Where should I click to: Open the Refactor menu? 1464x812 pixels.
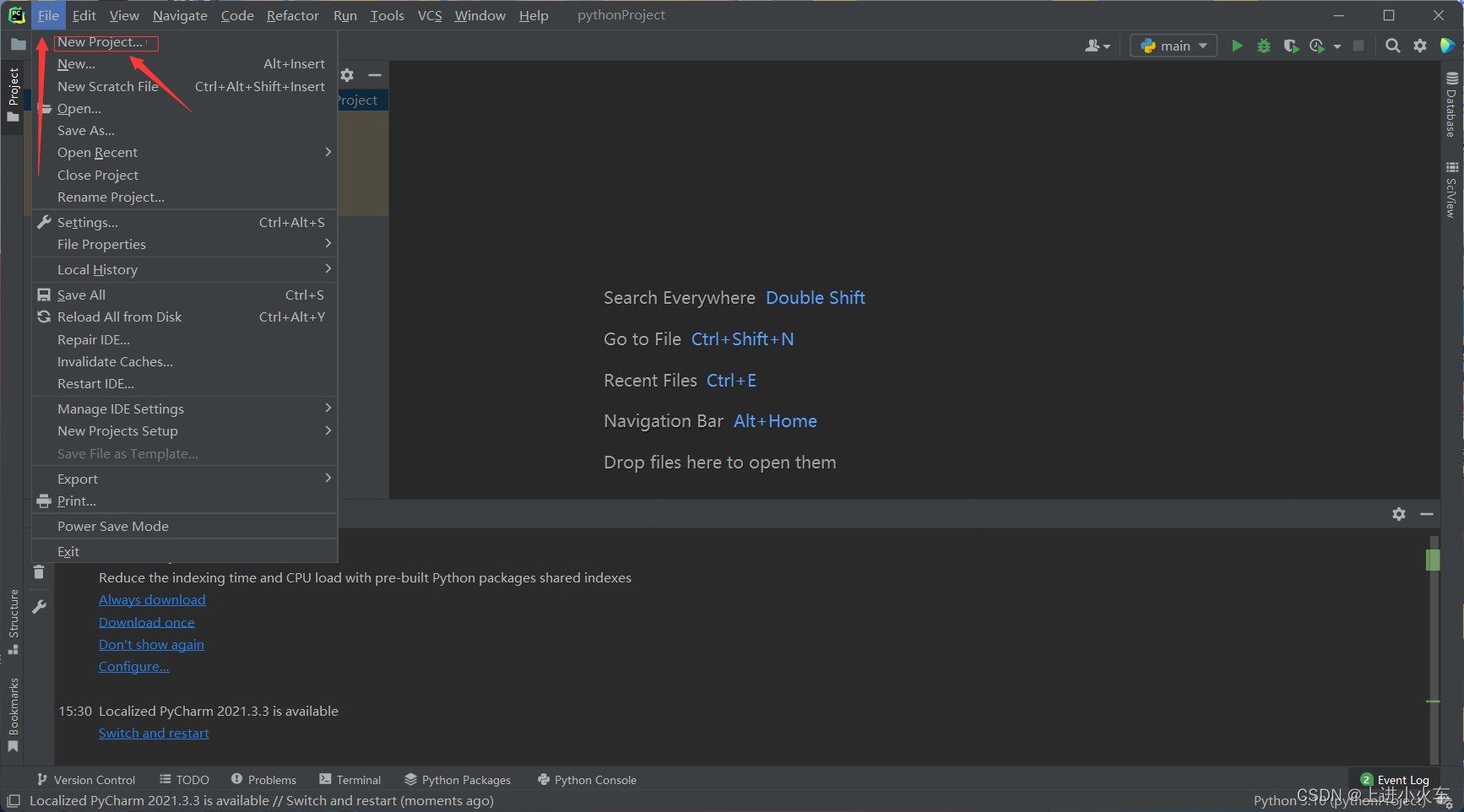[x=292, y=15]
